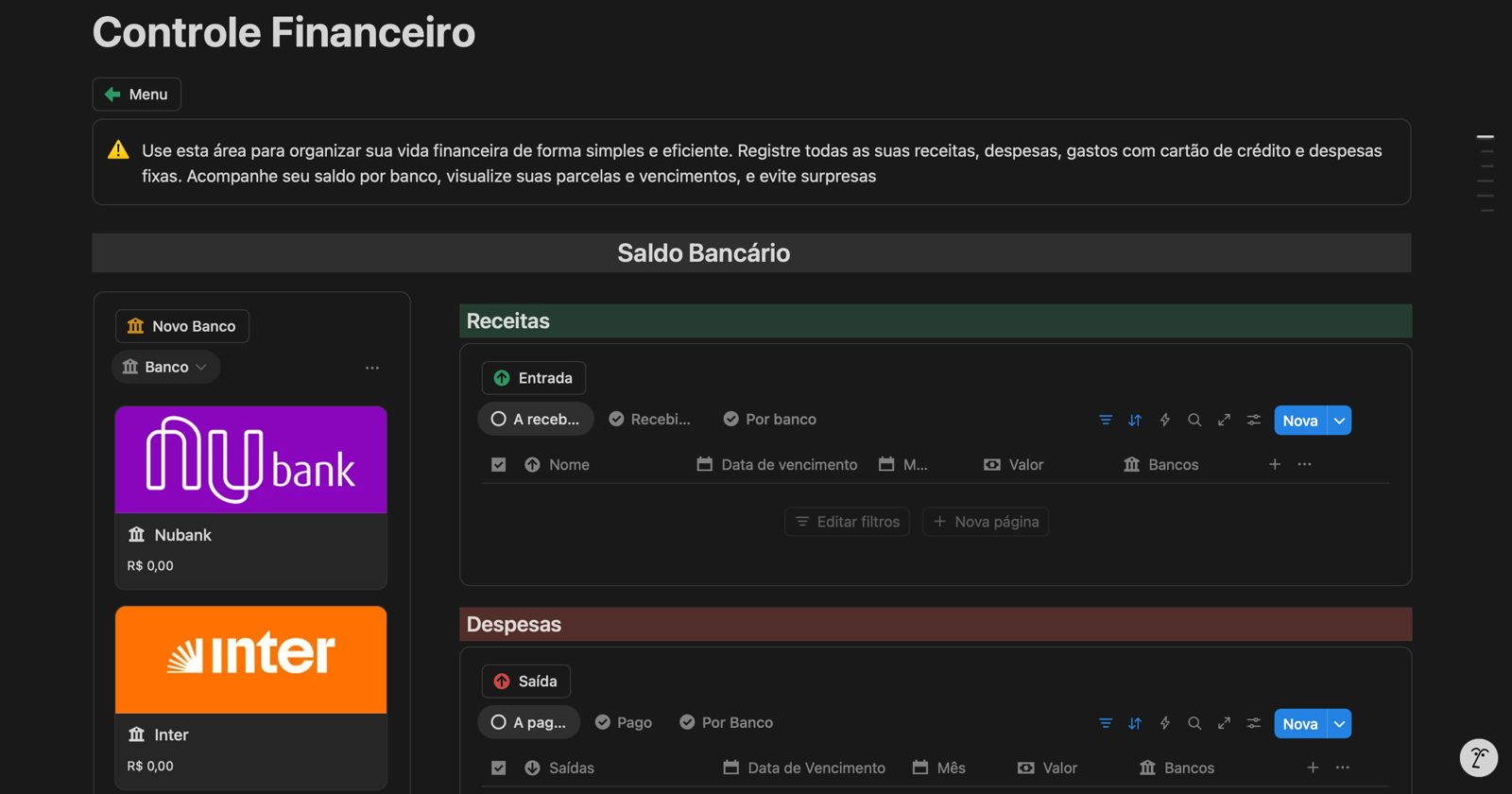This screenshot has width=1512, height=794.
Task: Expand Despesas database to full page
Action: [x=1224, y=723]
